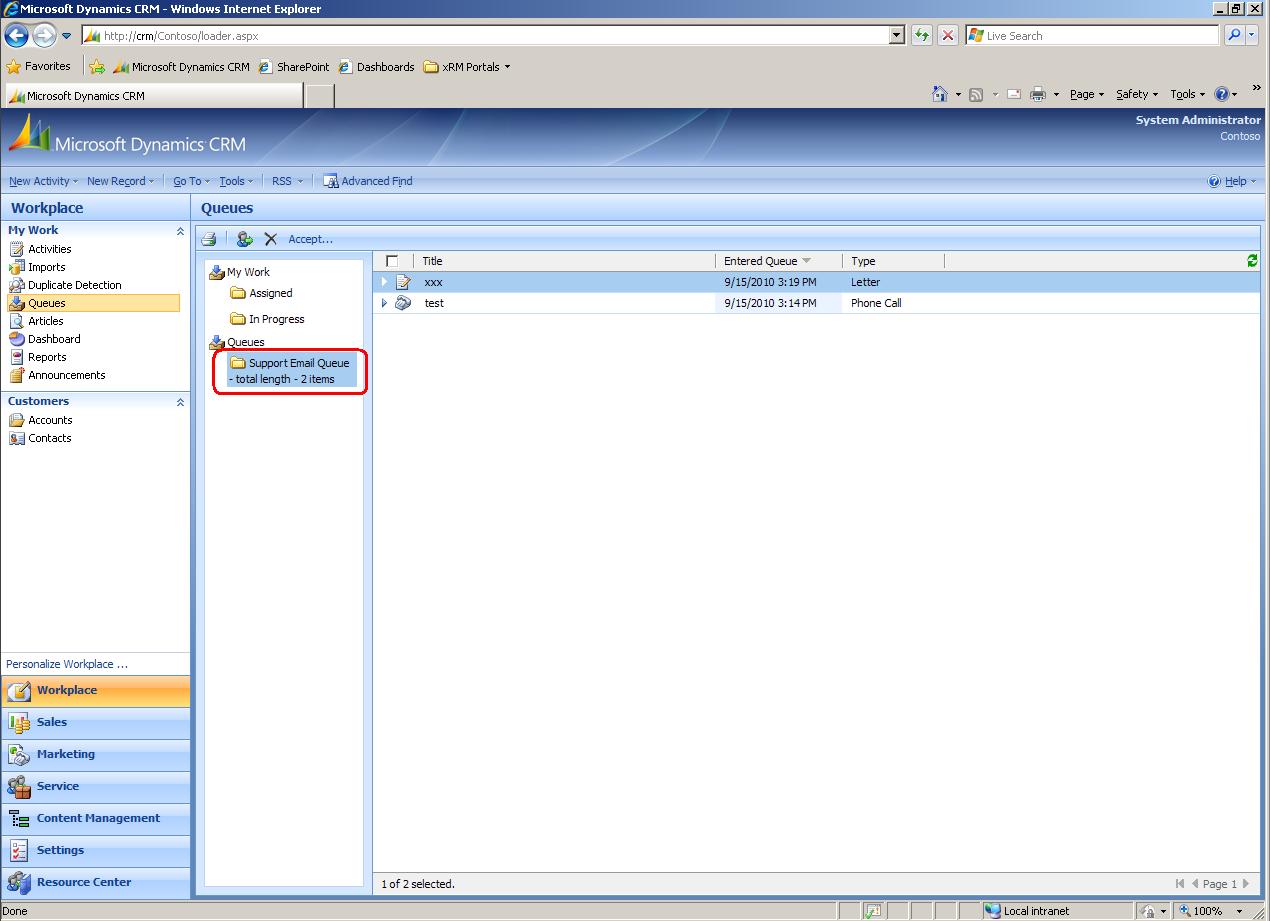
Task: Click the Help question mark icon in CRM toolbar
Action: click(x=1214, y=181)
